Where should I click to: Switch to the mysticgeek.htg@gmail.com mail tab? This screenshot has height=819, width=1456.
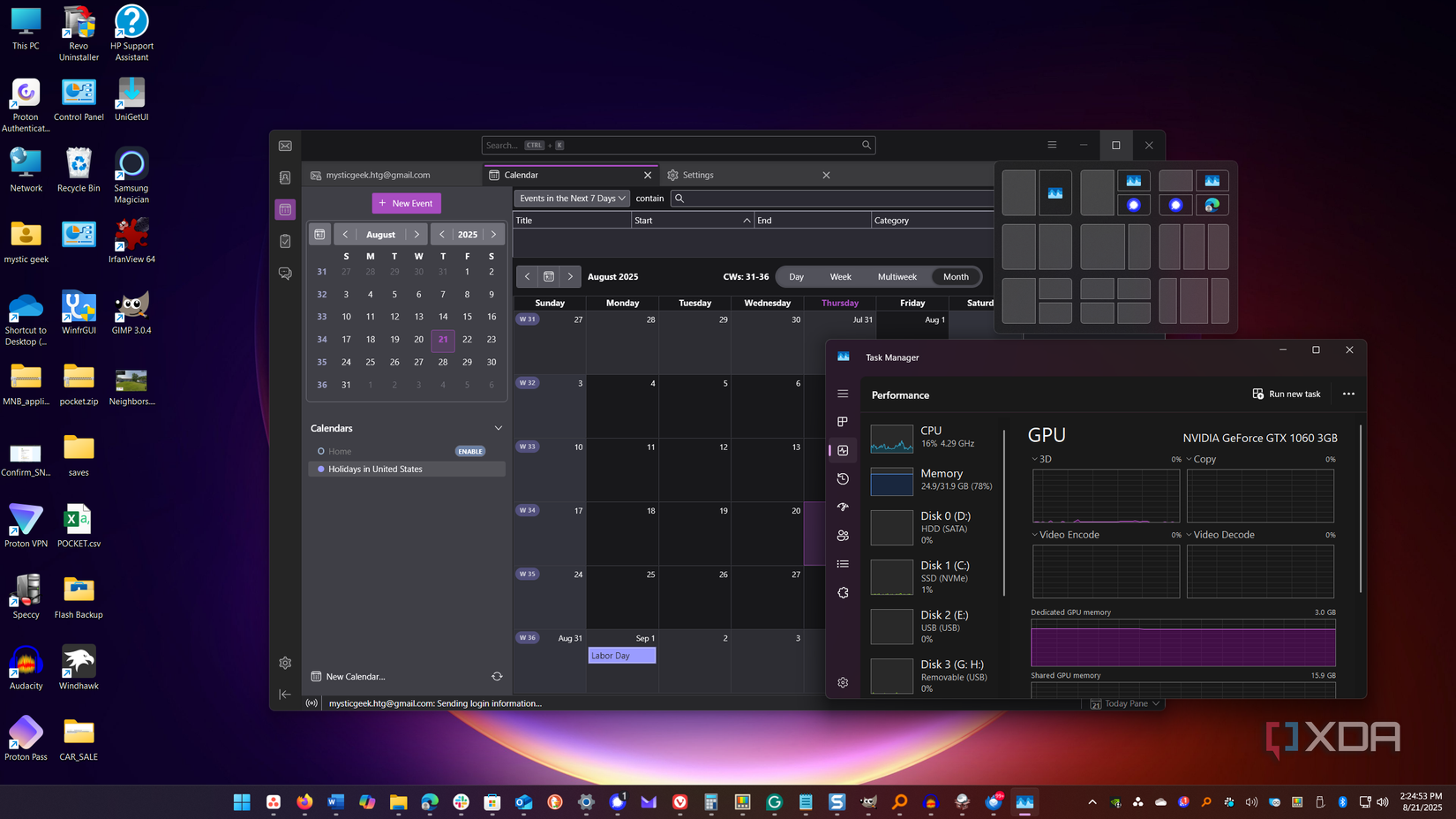378,175
